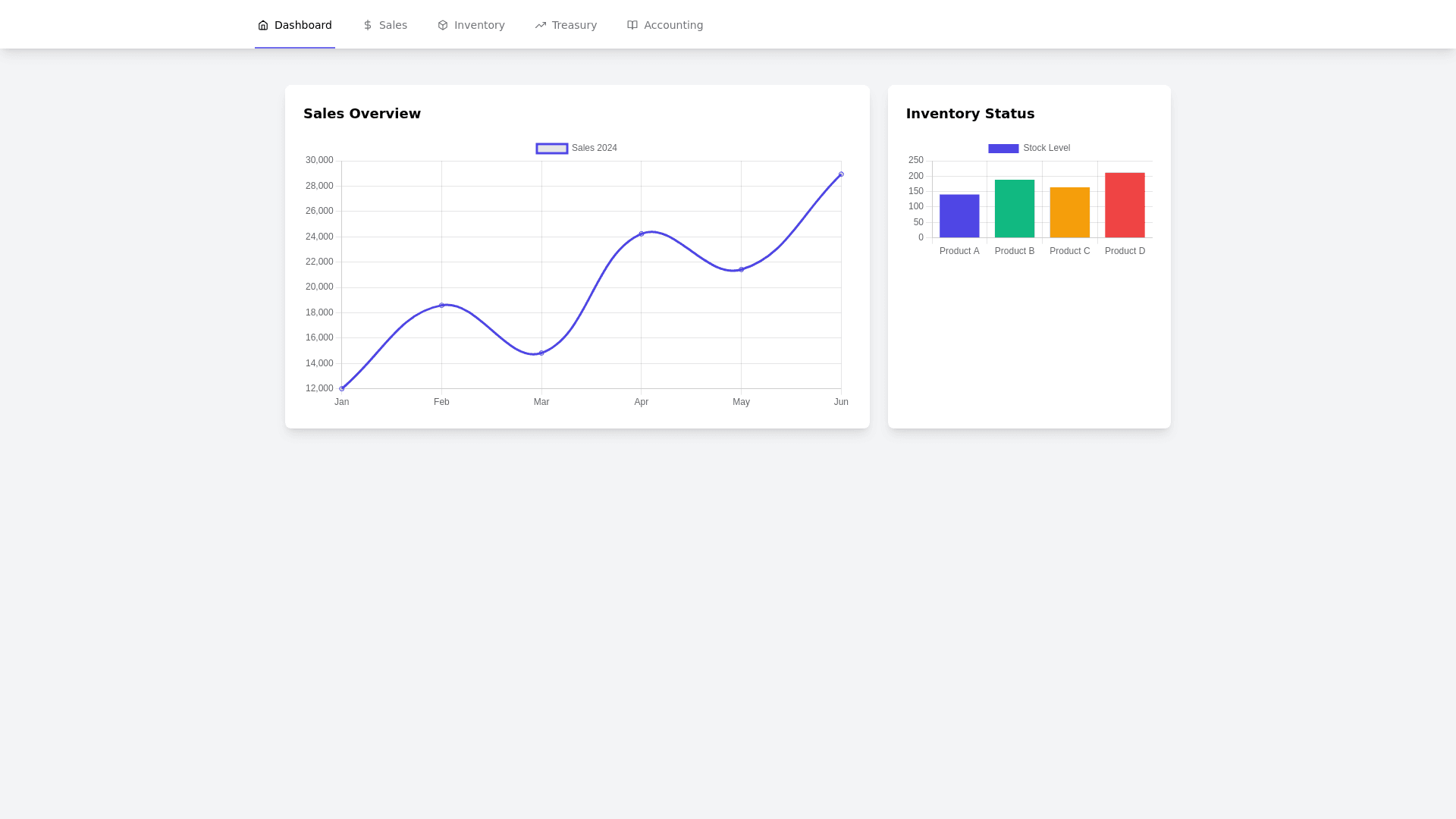
Task: Click the Product A blue bar
Action: tap(959, 216)
